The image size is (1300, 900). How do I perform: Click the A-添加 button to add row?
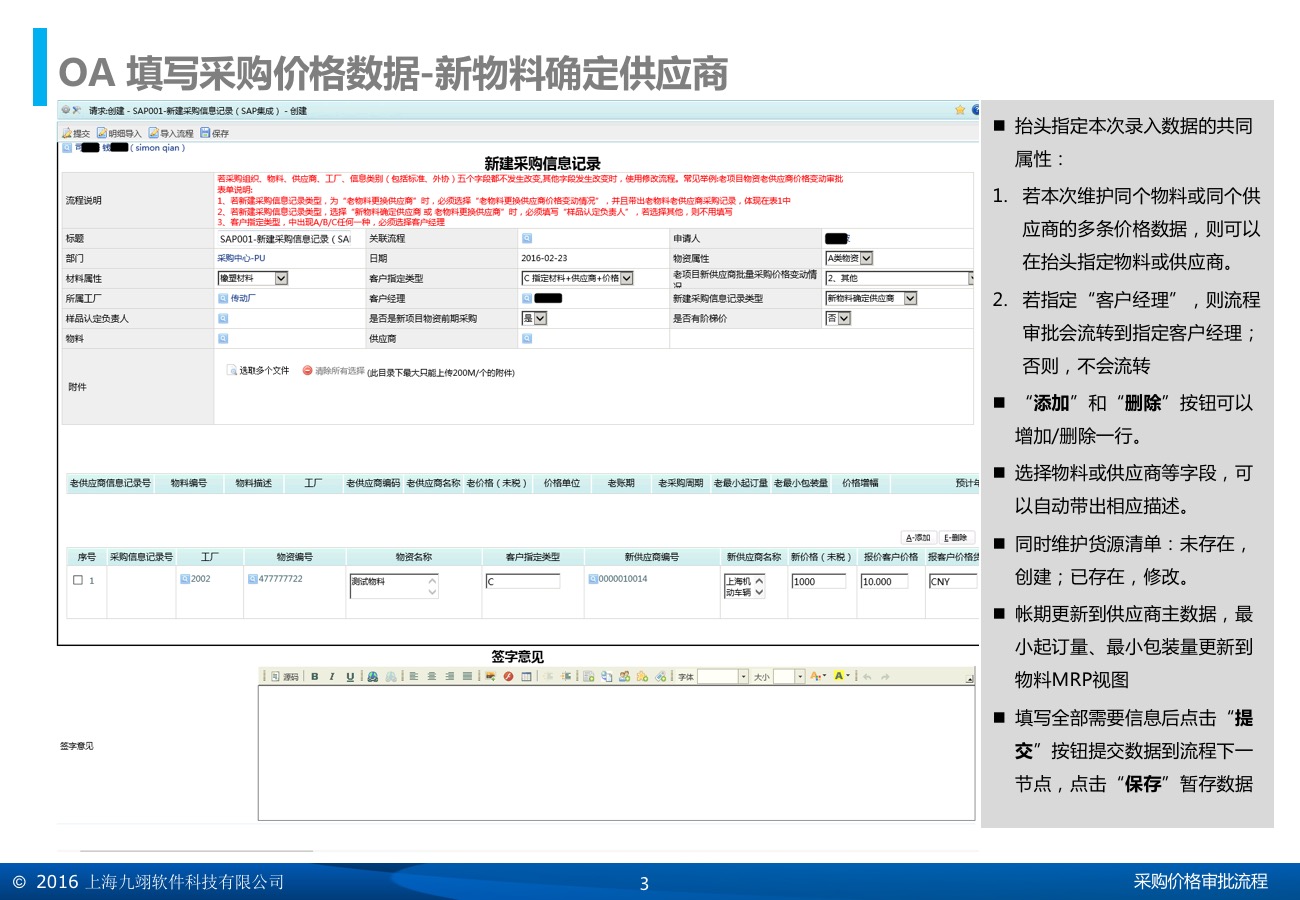918,538
